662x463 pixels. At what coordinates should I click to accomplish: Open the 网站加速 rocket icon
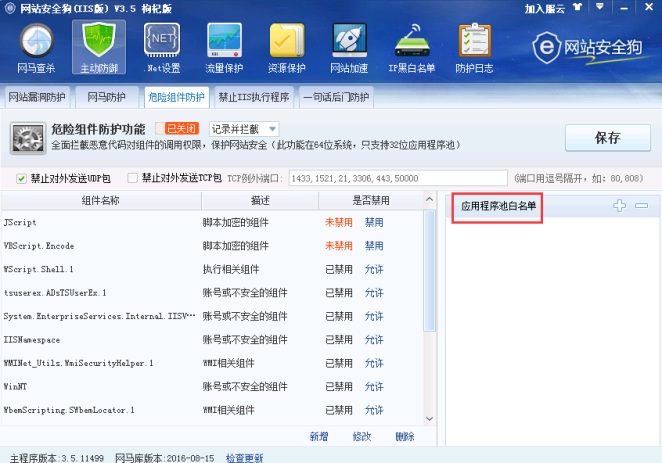click(351, 48)
